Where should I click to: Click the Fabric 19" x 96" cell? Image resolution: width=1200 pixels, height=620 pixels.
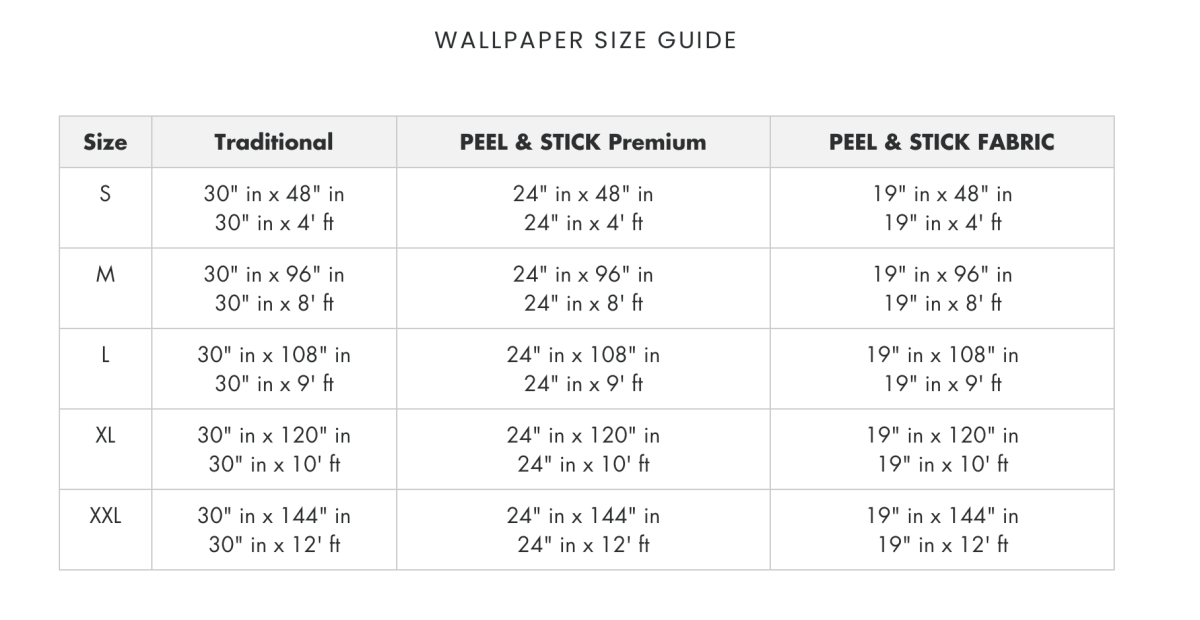click(x=942, y=288)
